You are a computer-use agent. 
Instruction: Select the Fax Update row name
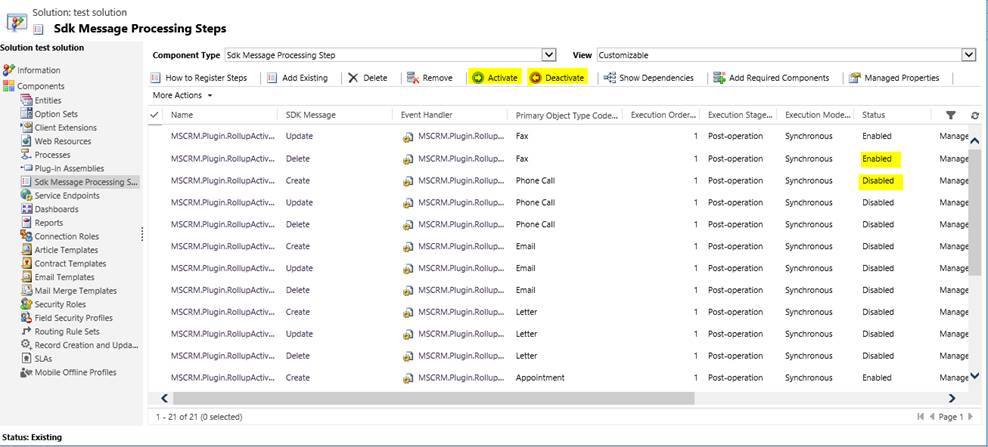223,136
